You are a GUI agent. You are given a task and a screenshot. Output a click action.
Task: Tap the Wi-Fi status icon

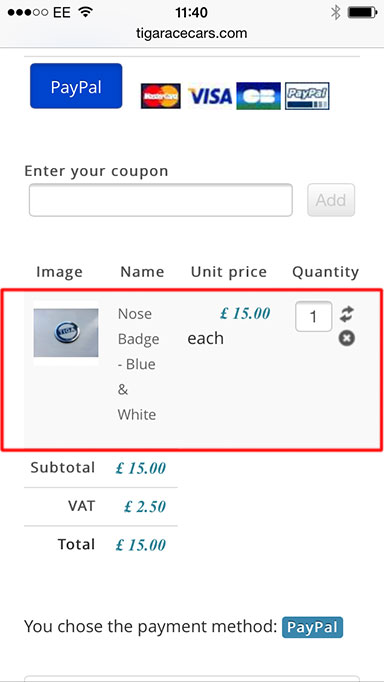pos(86,12)
